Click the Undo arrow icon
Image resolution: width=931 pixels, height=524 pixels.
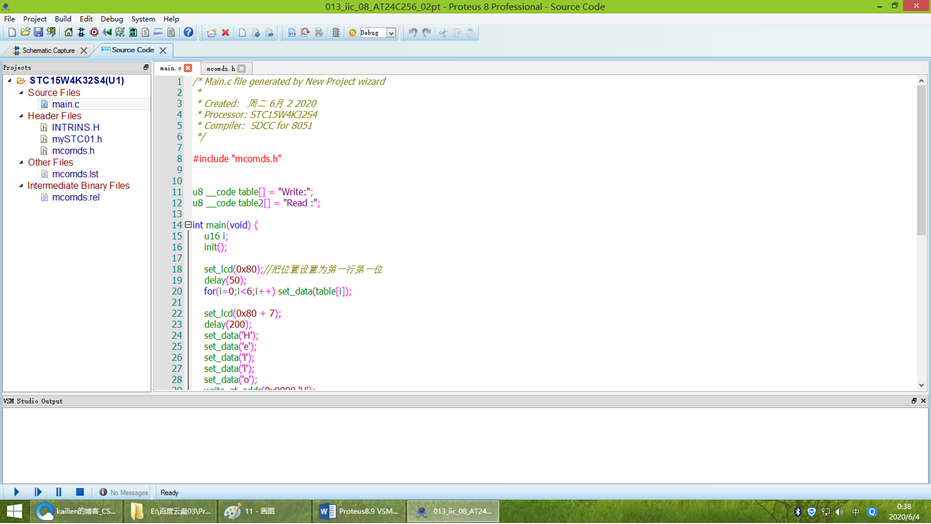tap(413, 33)
